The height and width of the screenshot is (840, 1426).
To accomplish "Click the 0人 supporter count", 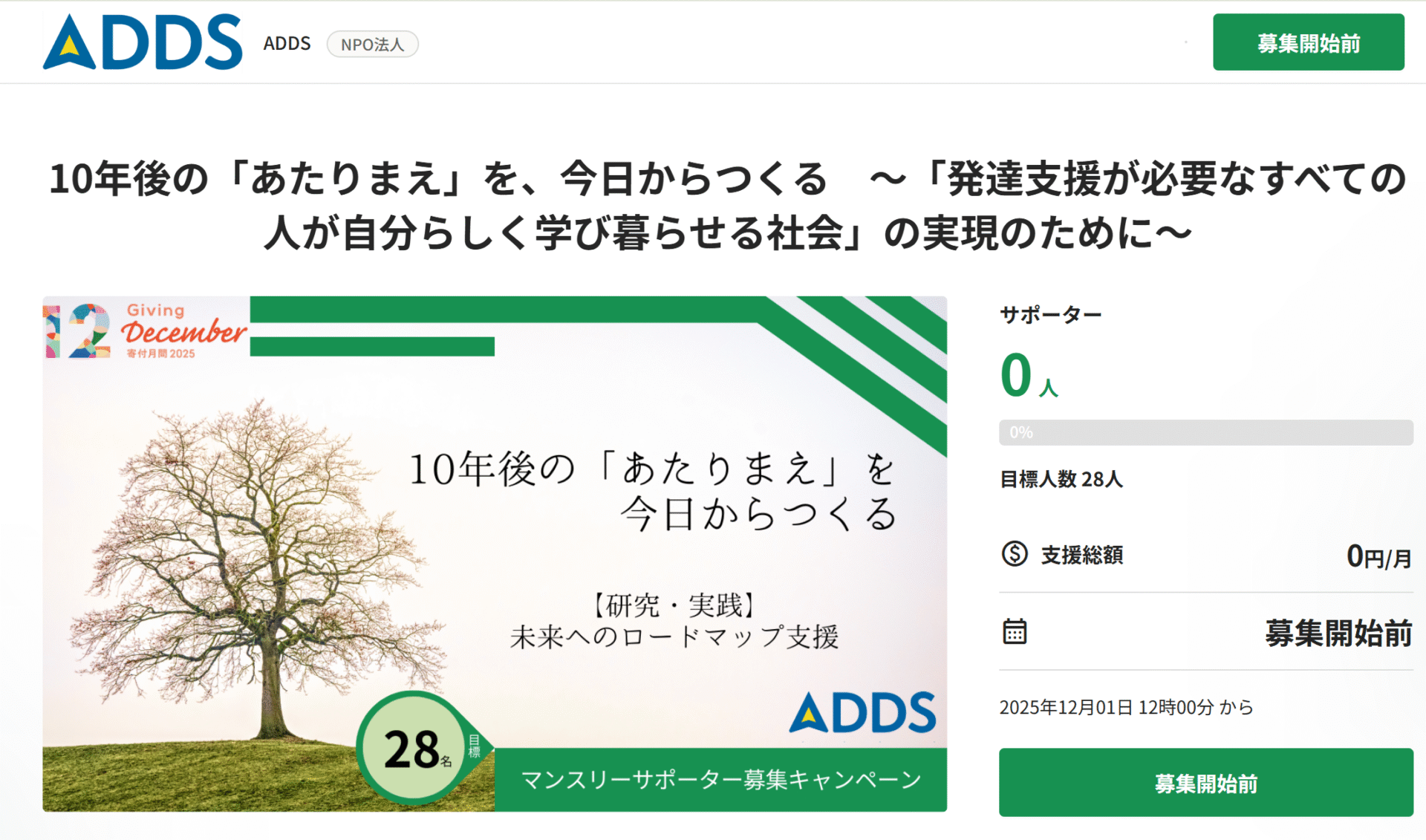I will coord(1029,377).
